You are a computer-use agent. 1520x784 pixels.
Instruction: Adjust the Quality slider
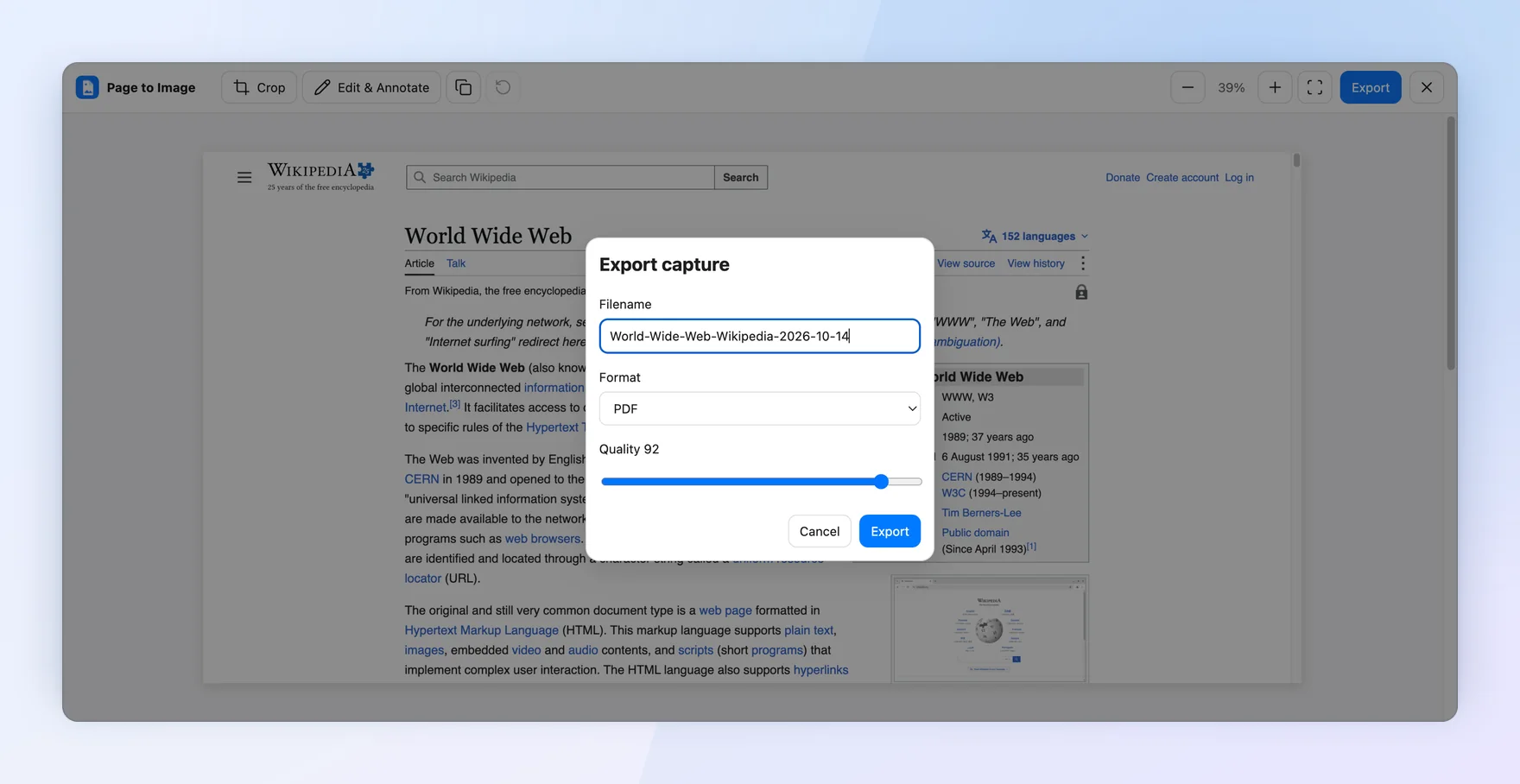761,482
